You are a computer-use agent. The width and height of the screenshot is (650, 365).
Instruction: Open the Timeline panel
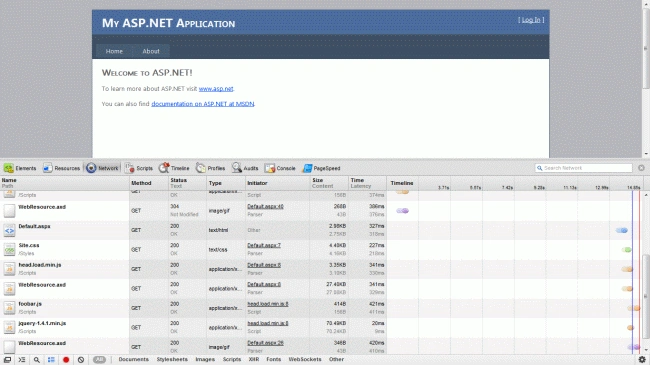point(174,168)
